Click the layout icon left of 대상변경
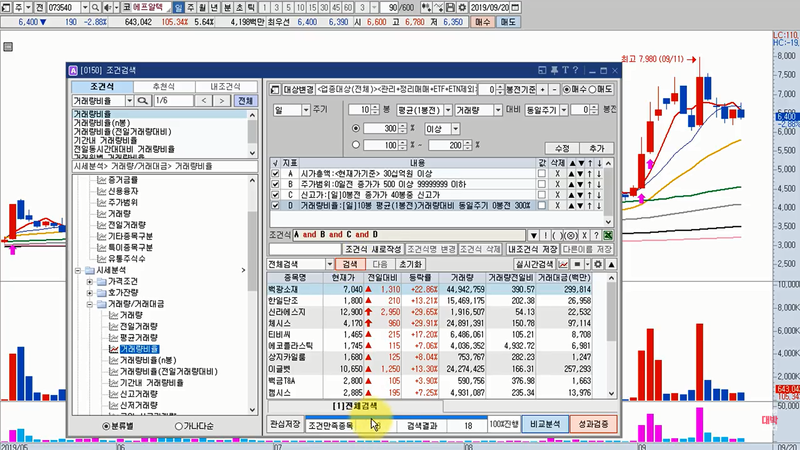Viewport: 800px width, 450px height. point(275,89)
